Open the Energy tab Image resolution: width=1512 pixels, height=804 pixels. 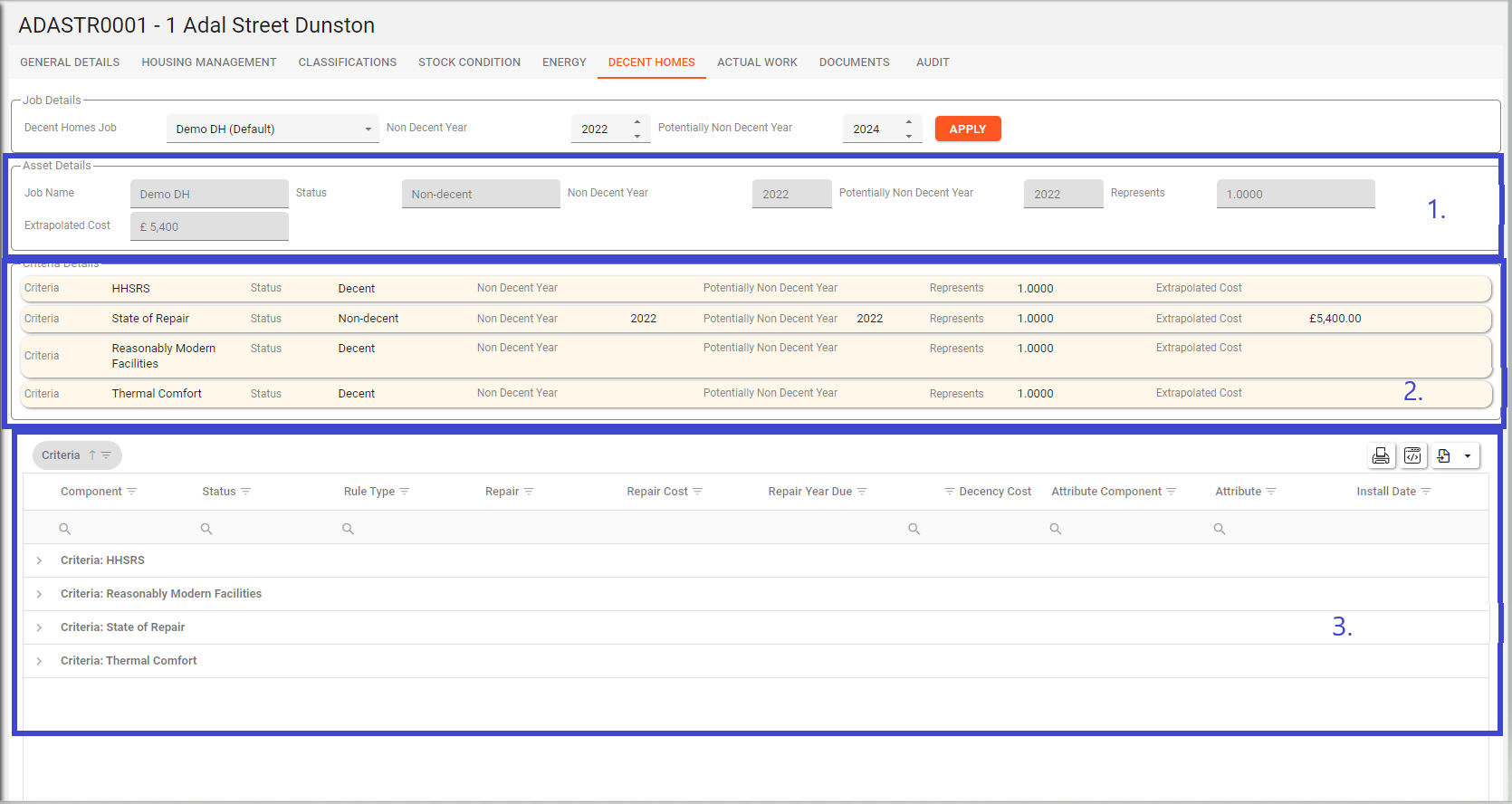click(564, 62)
